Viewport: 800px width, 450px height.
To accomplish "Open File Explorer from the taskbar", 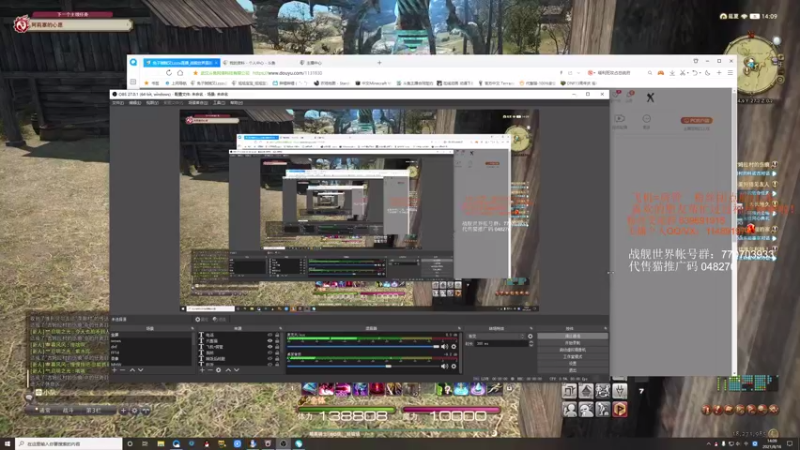I will point(161,444).
